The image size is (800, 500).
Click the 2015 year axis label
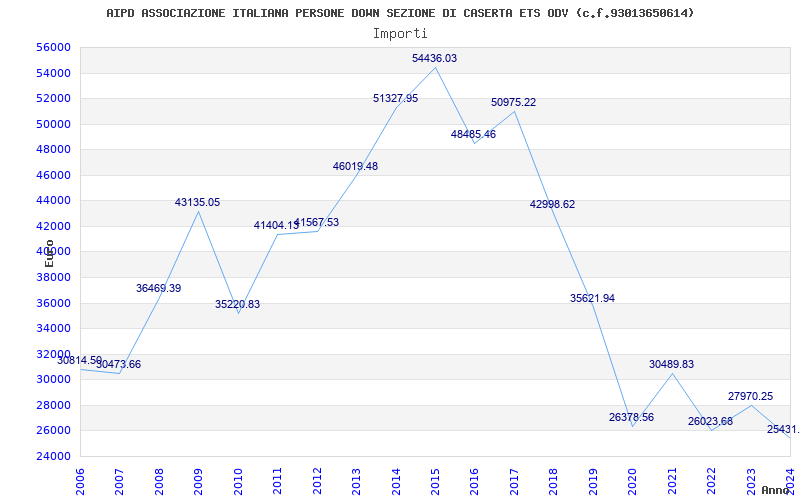[x=435, y=482]
